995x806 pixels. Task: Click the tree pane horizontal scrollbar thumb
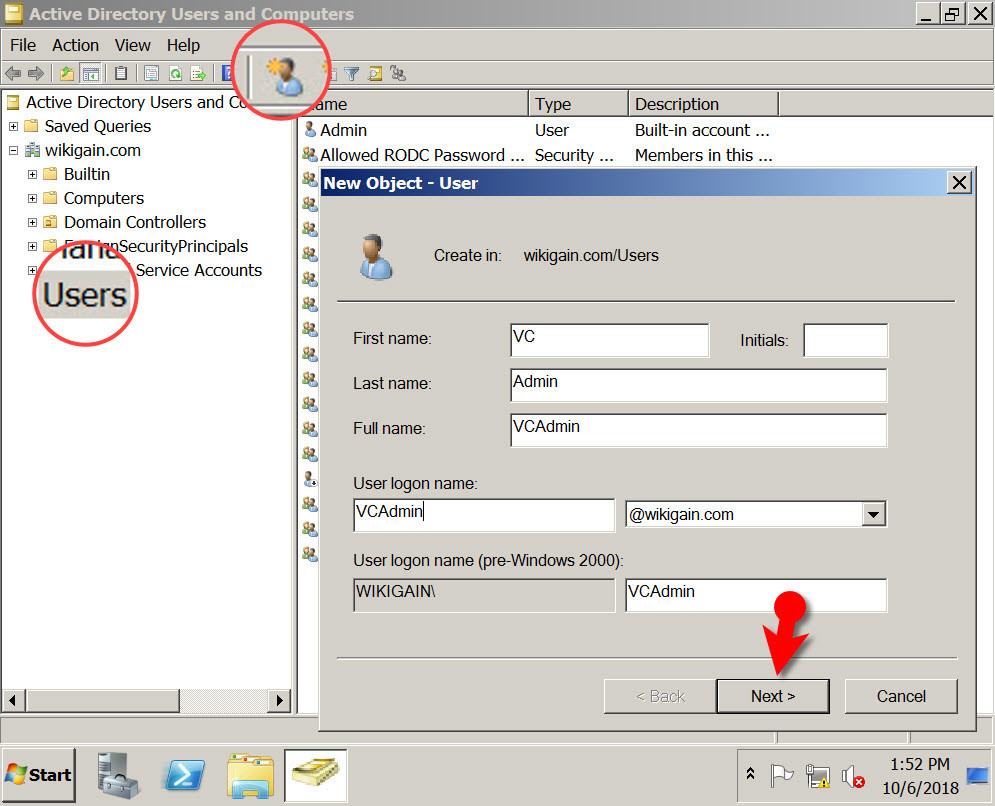click(x=103, y=700)
